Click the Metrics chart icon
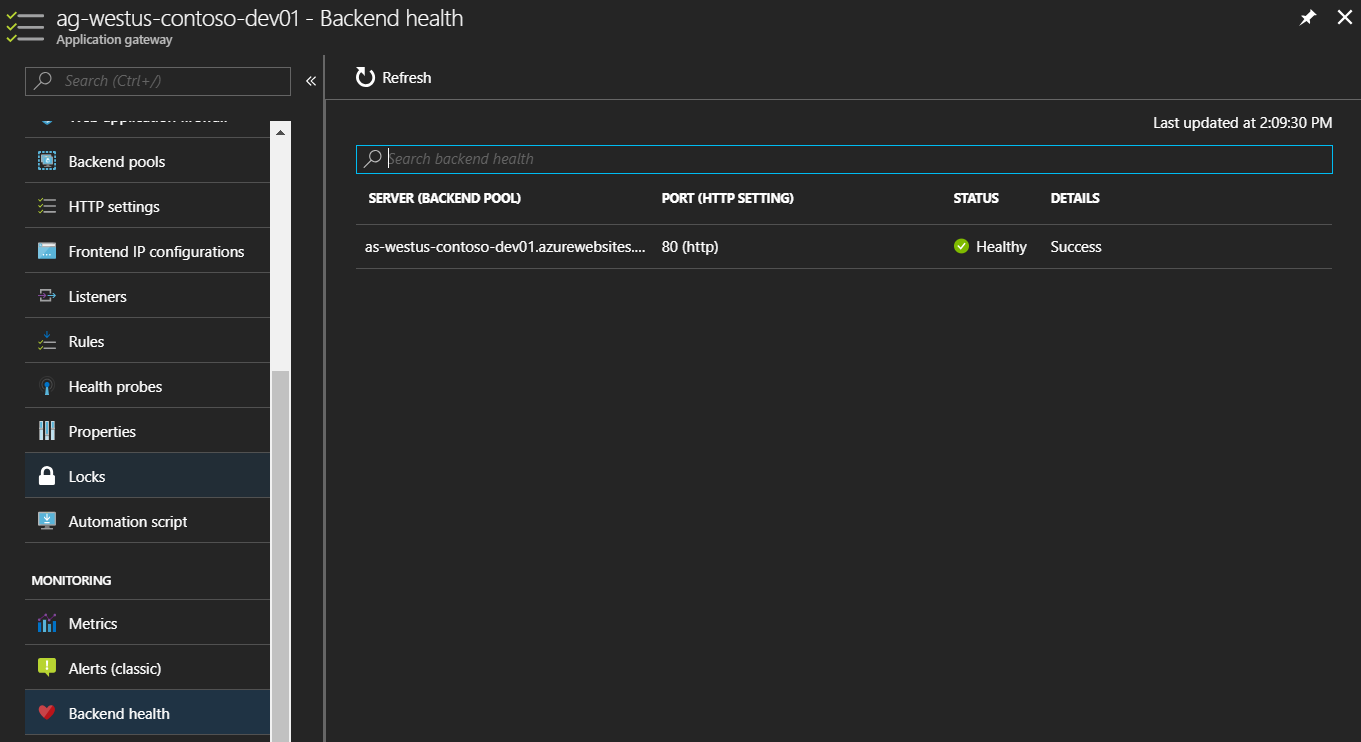Viewport: 1361px width, 742px height. [x=47, y=623]
